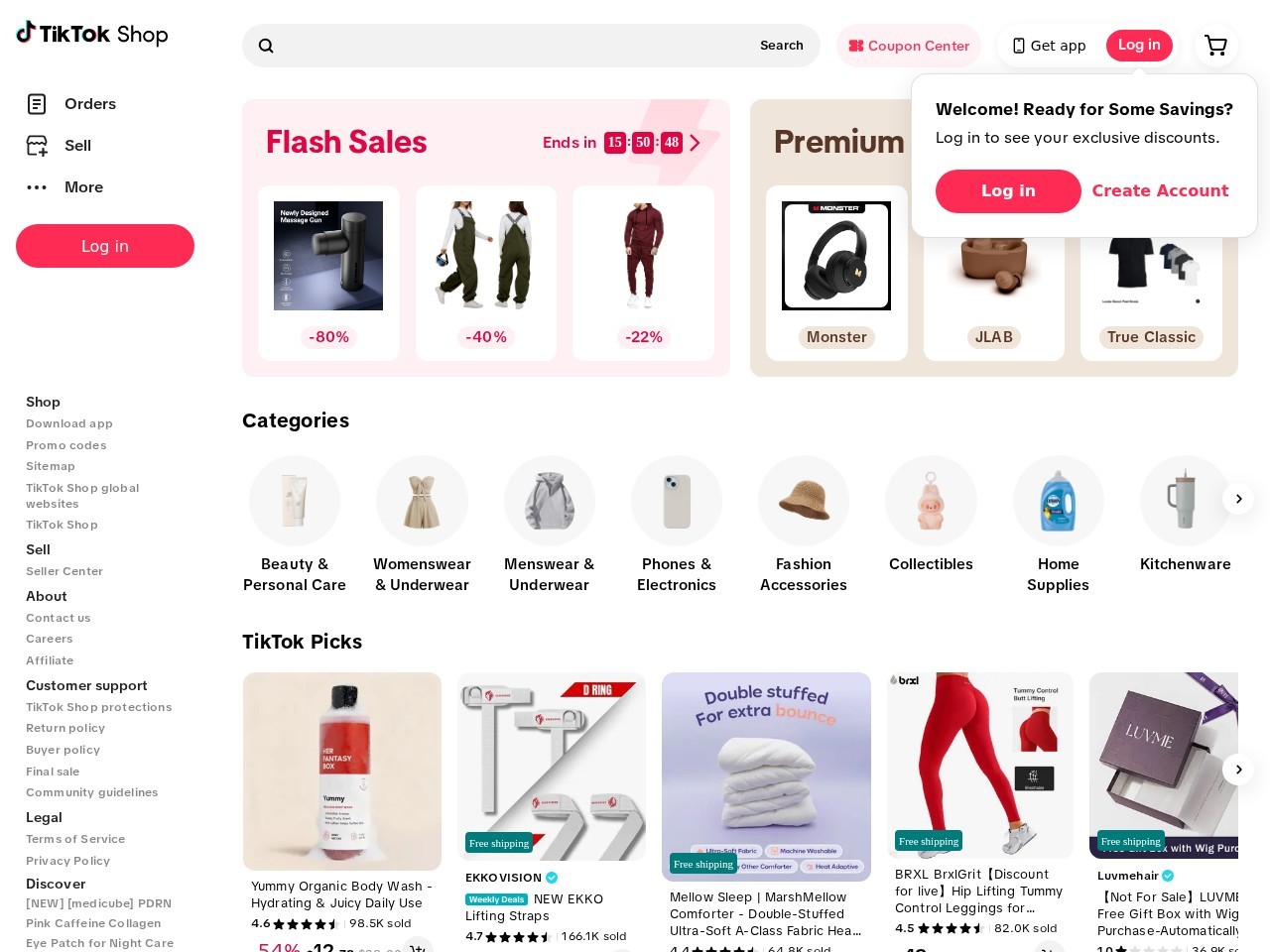Advance TikTok Picks carousel arrow
Screen dimensions: 1270x952
1238,770
